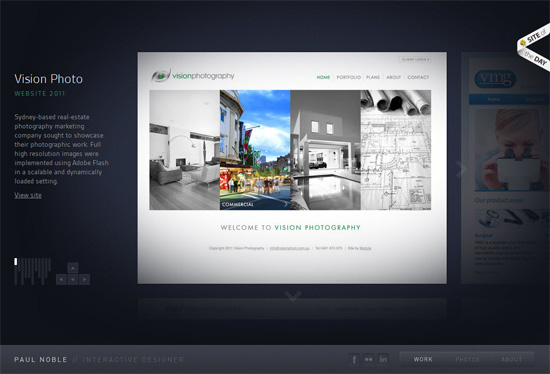550x374 pixels.
Task: Select the highlighted first project bar indicator
Action: pyautogui.click(x=16, y=261)
